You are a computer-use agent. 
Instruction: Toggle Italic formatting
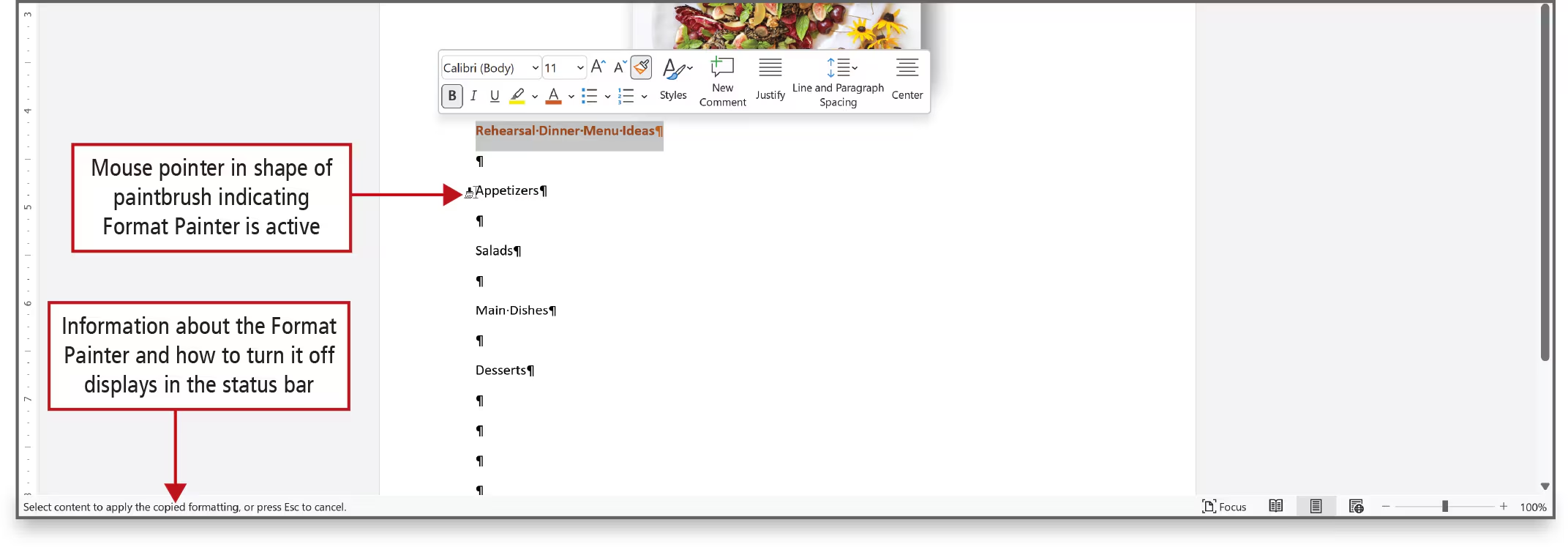(473, 96)
